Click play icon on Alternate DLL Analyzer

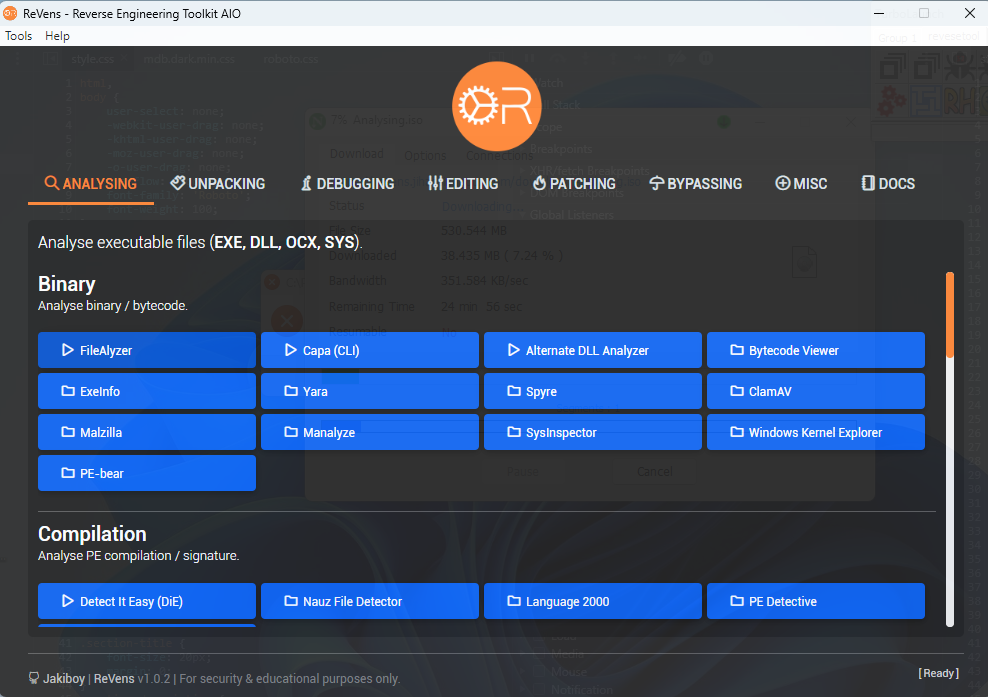(x=514, y=350)
